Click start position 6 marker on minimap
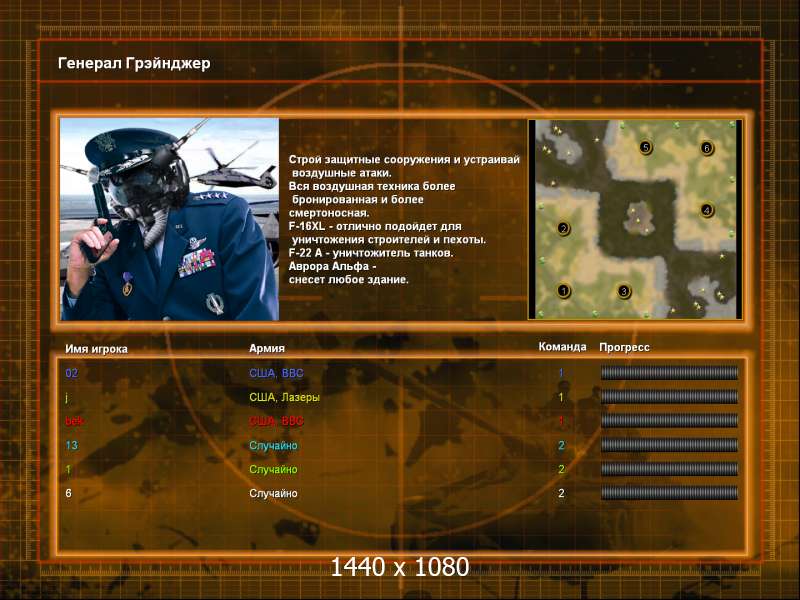The width and height of the screenshot is (800, 600). point(707,148)
